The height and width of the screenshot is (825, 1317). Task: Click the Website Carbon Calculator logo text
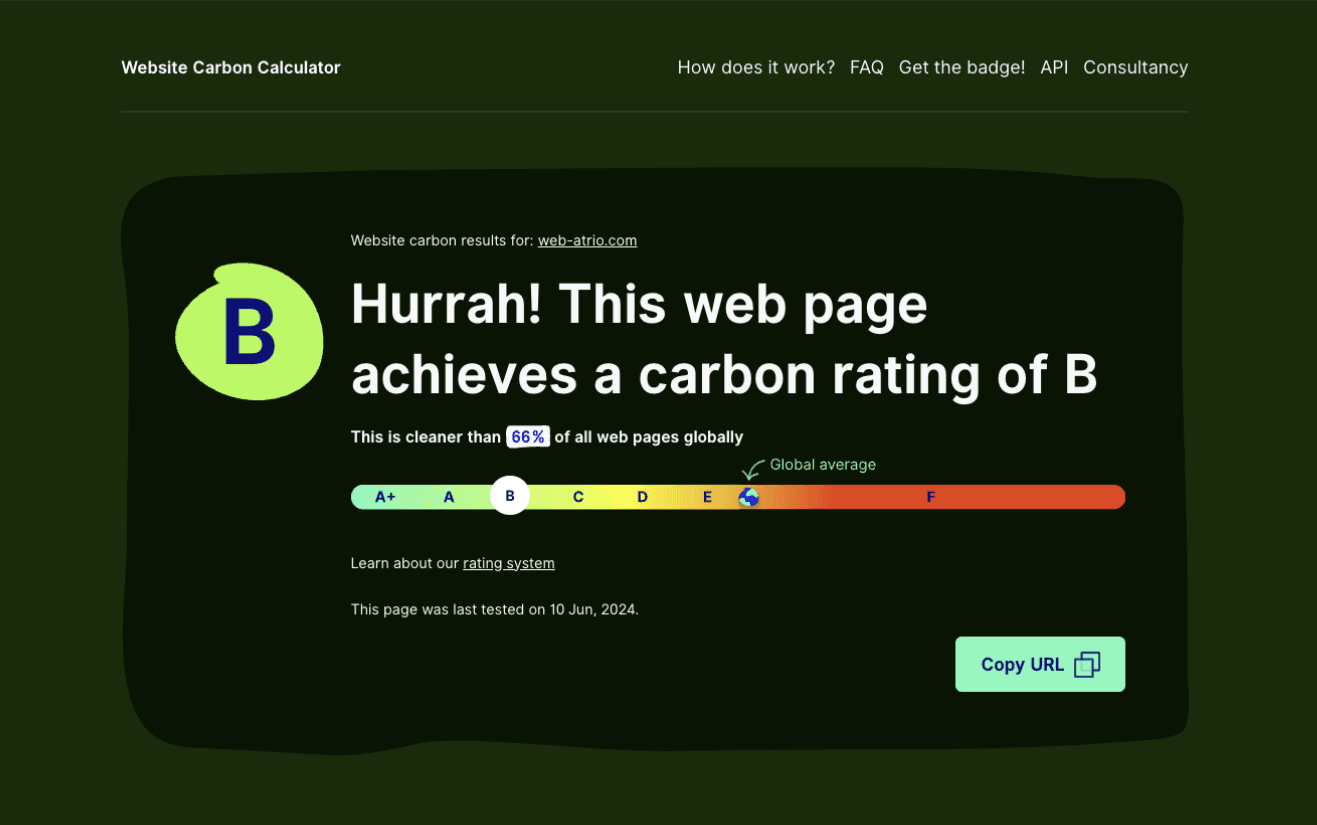click(x=231, y=68)
